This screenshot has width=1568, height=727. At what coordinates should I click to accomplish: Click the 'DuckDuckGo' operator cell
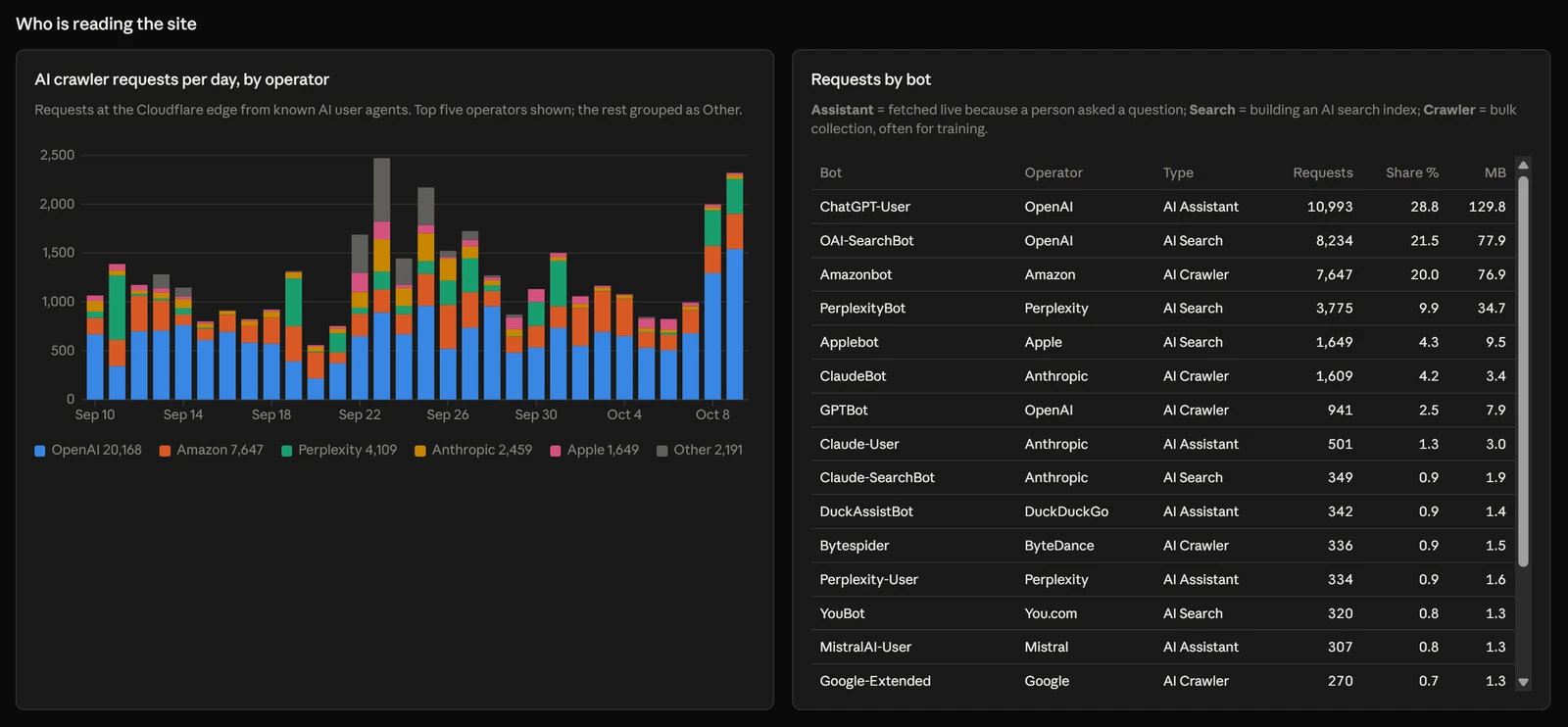1066,511
